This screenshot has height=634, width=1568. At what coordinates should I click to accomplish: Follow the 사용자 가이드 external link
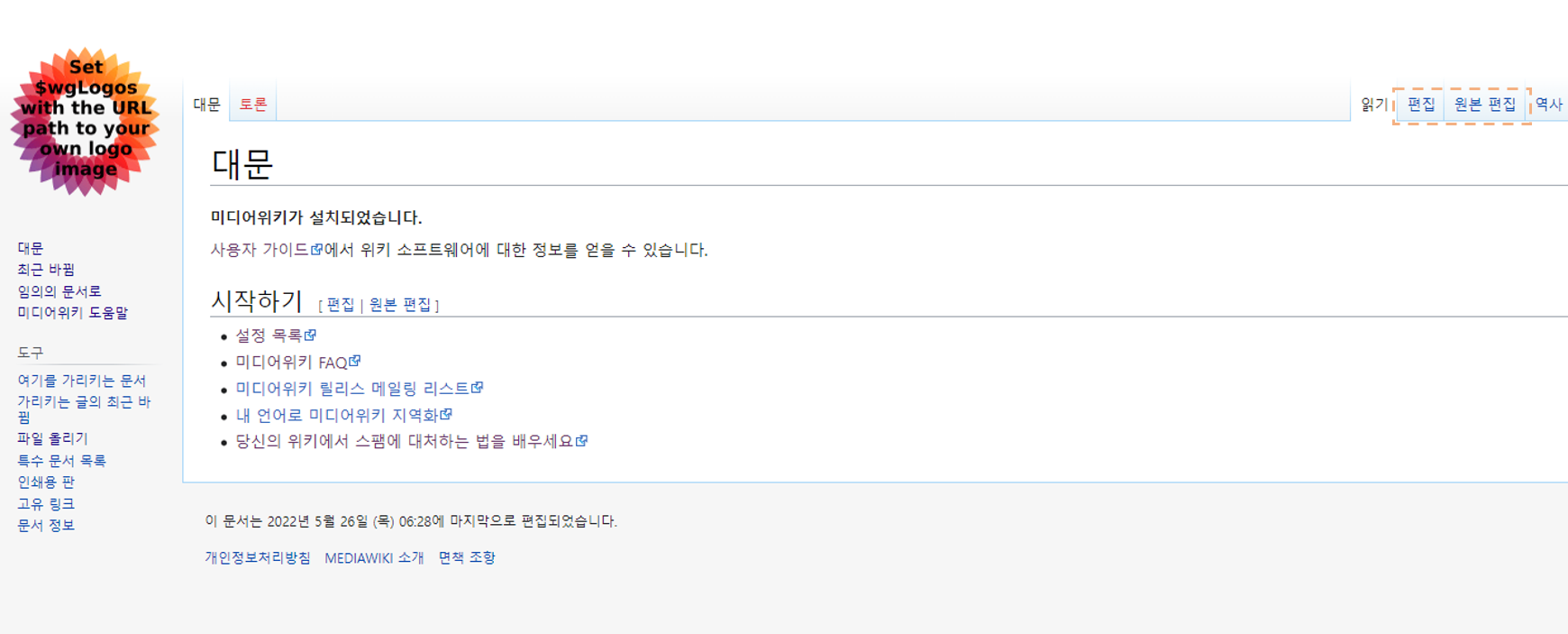260,250
